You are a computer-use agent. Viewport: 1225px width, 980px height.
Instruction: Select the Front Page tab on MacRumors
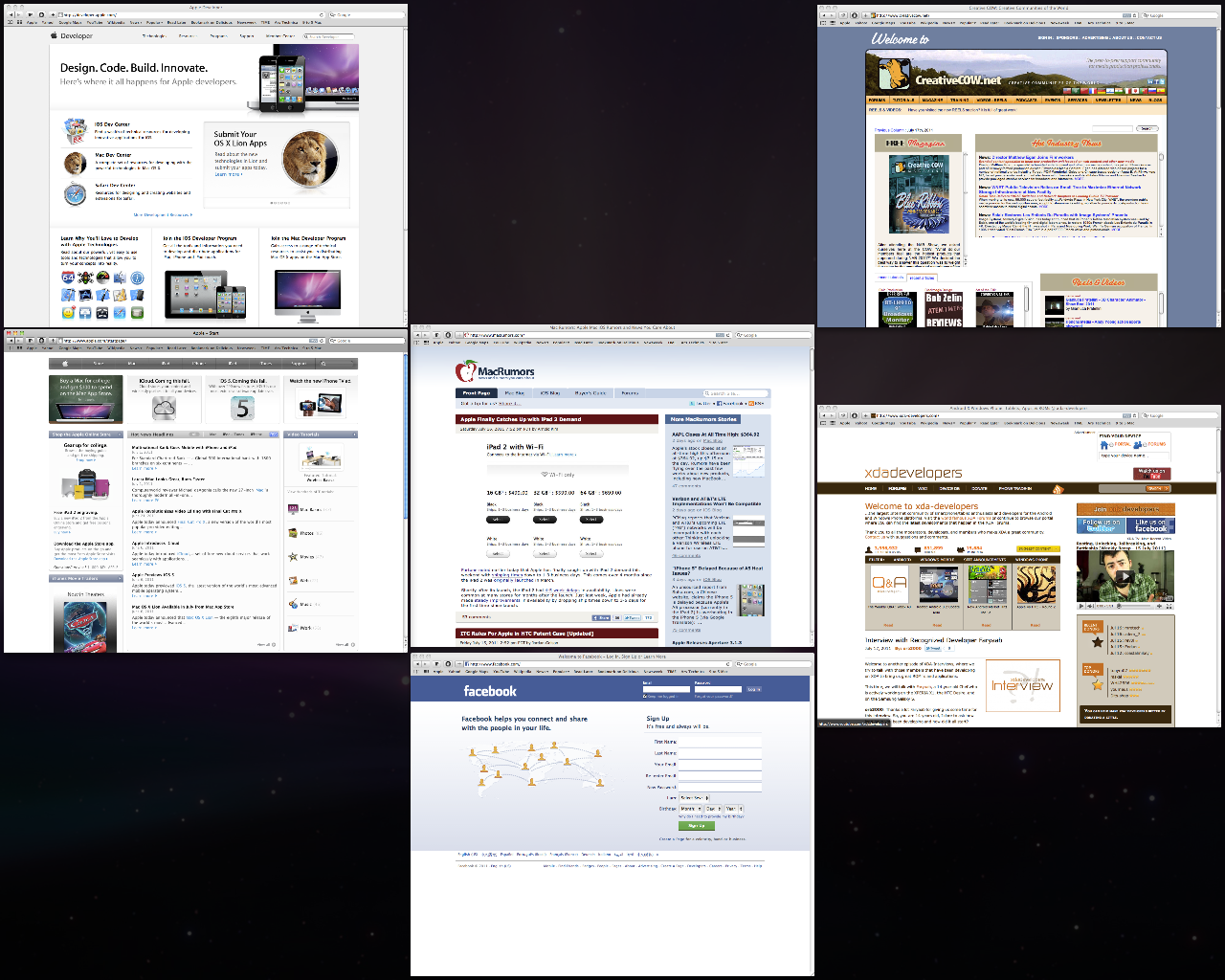(x=477, y=392)
